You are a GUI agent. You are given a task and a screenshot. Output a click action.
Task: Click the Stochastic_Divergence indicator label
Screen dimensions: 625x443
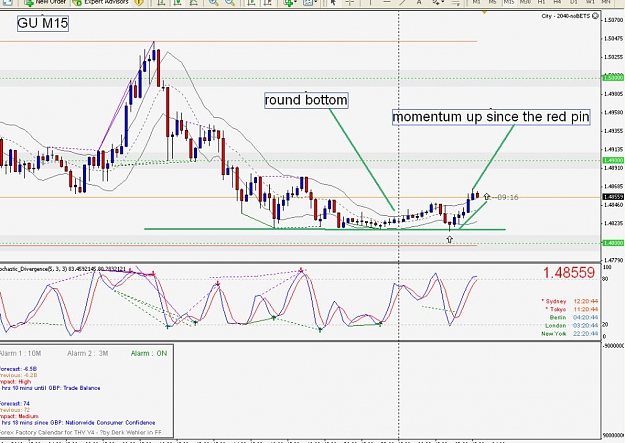point(63,269)
